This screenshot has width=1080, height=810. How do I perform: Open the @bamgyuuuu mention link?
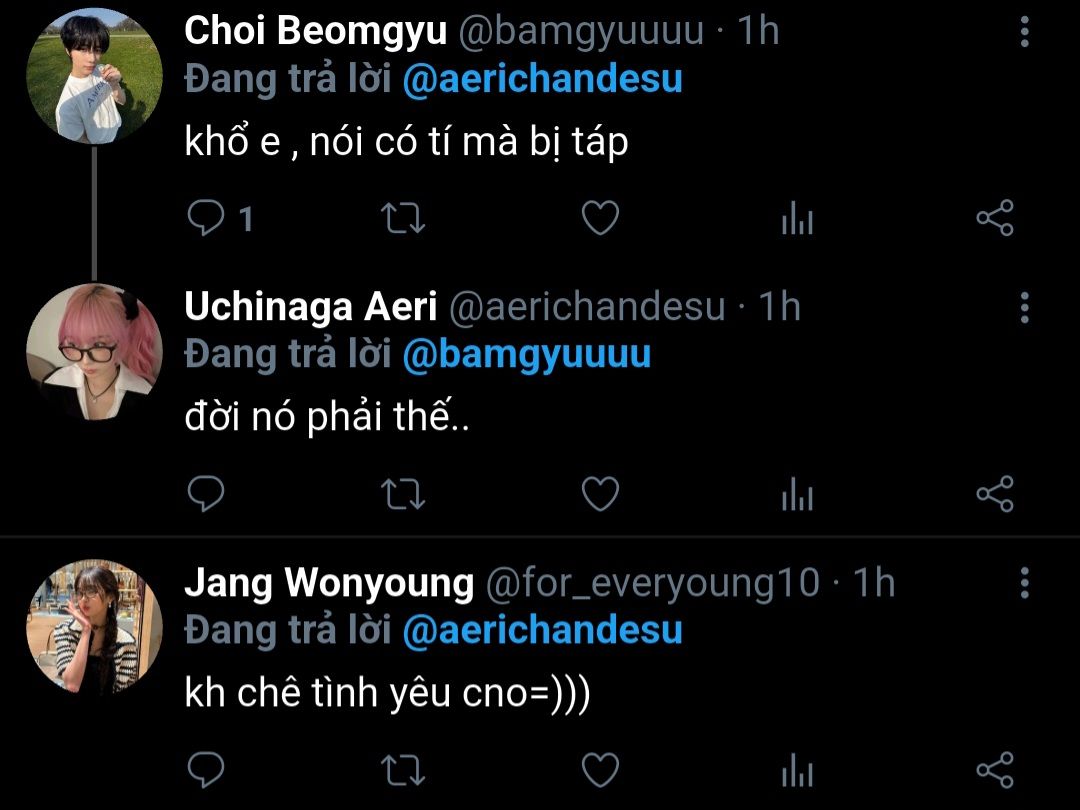(526, 354)
